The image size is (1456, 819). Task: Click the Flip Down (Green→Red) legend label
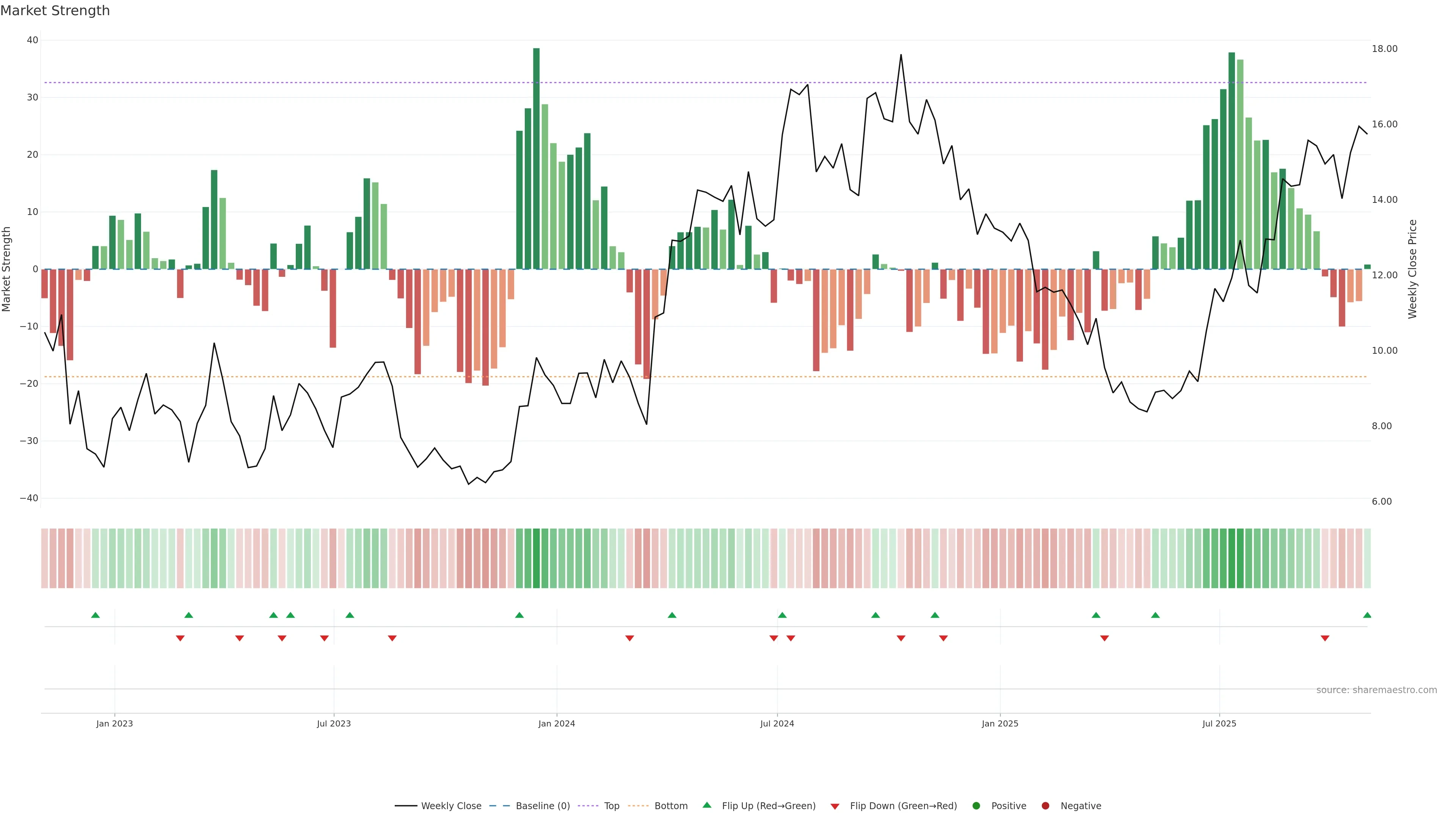(x=903, y=806)
